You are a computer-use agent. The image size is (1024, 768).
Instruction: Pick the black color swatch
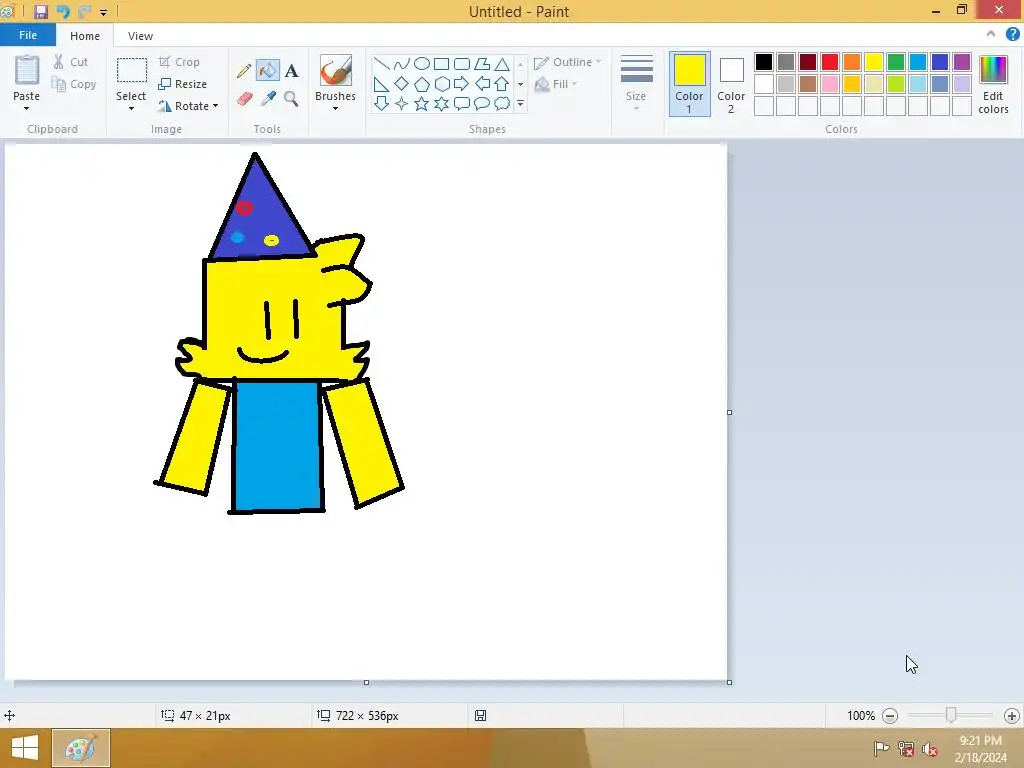coord(764,62)
